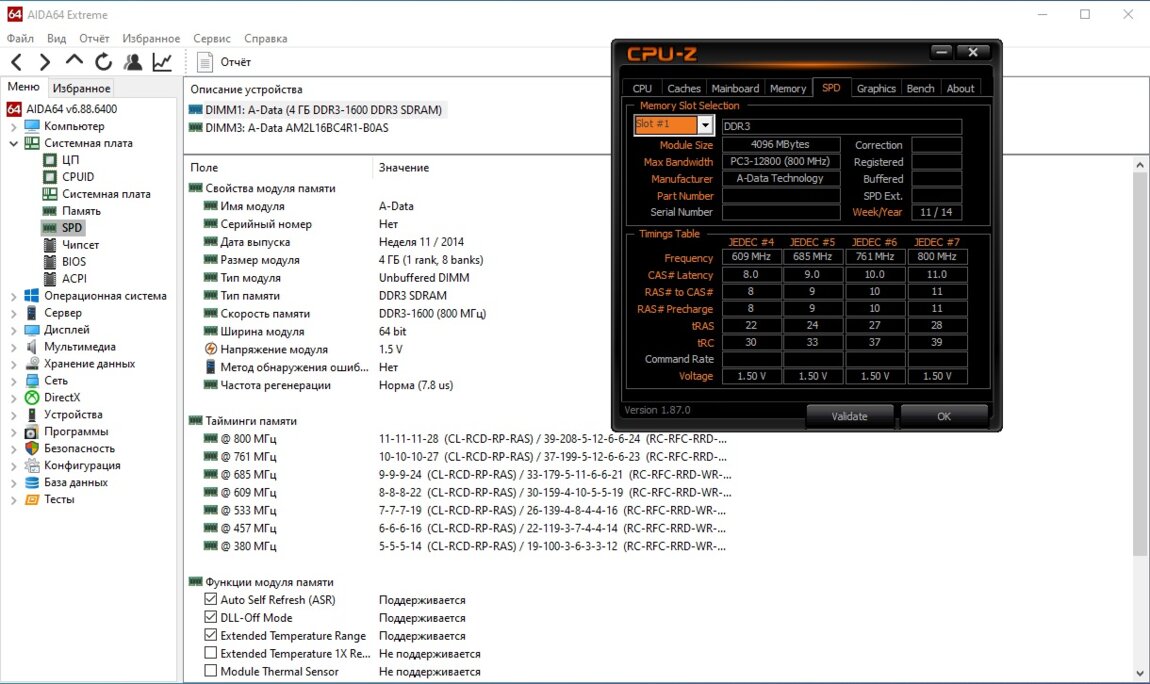Click the graph chart toolbar icon
The image size is (1150, 684).
pyautogui.click(x=162, y=62)
